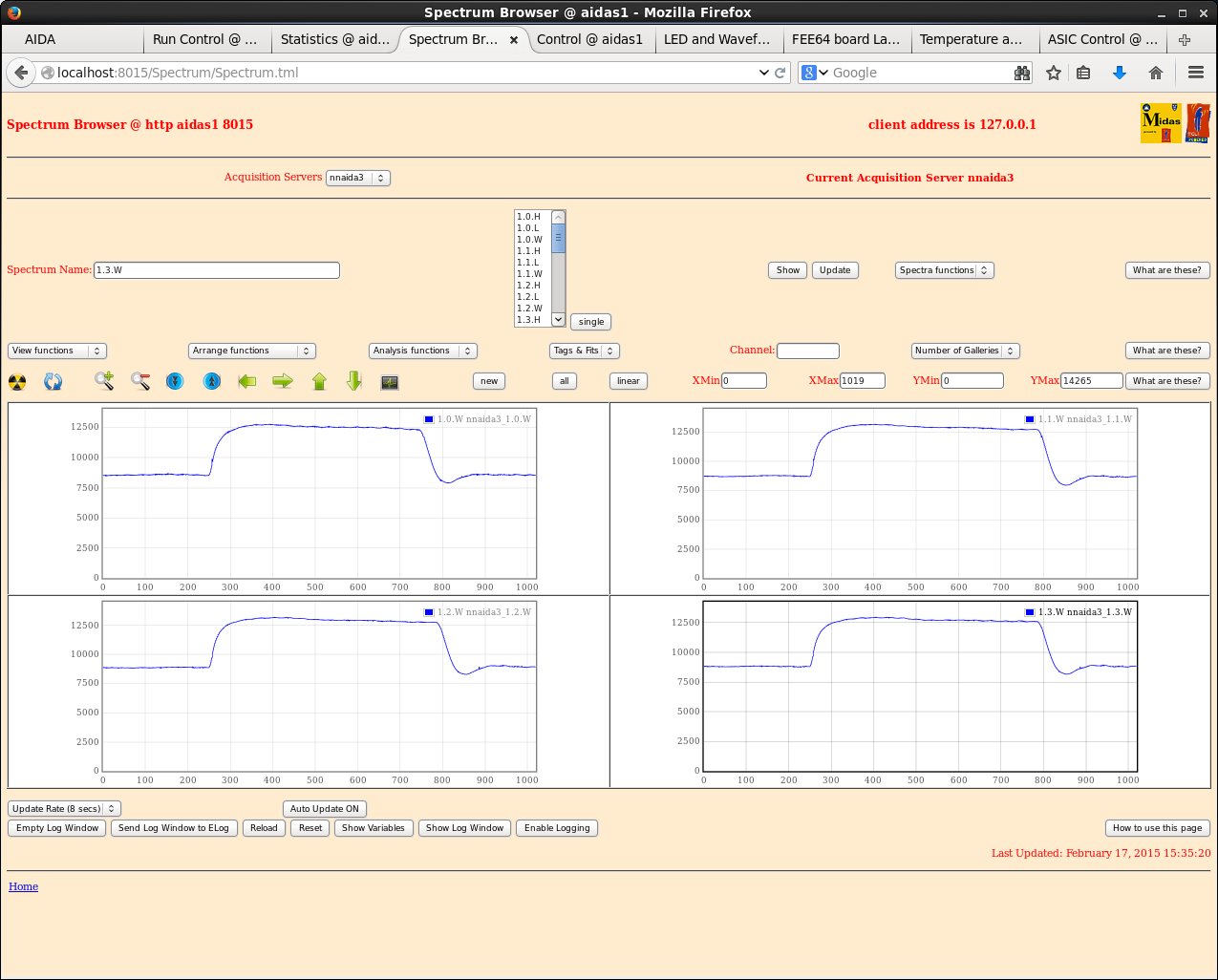Click the zoom out magnifier icon

point(140,381)
